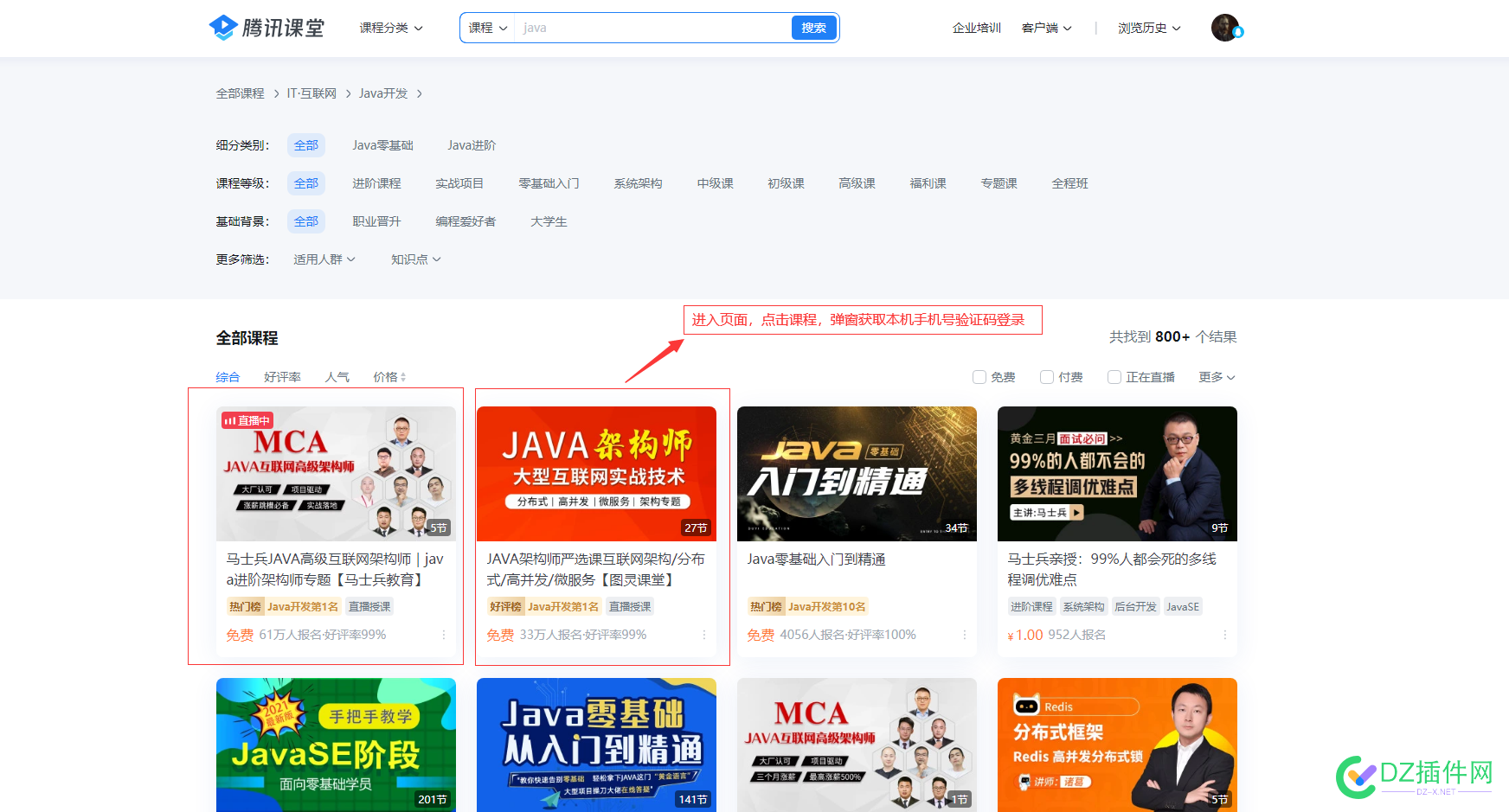The height and width of the screenshot is (812, 1509).
Task: Expand the 浏览历史 dropdown
Action: pyautogui.click(x=1149, y=28)
